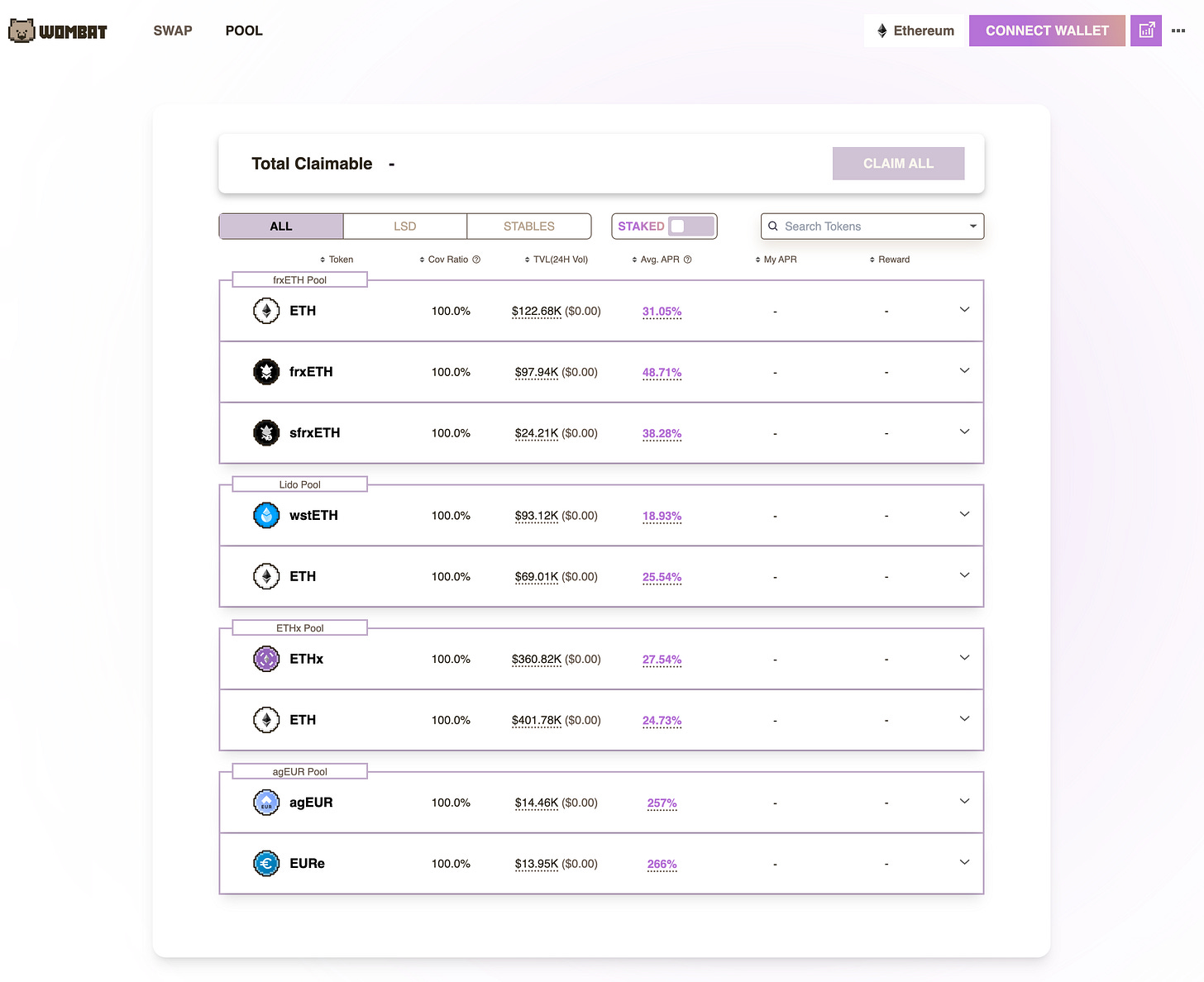Expand the ETH row in Lido Pool
Viewport: 1204px width, 982px height.
point(964,575)
